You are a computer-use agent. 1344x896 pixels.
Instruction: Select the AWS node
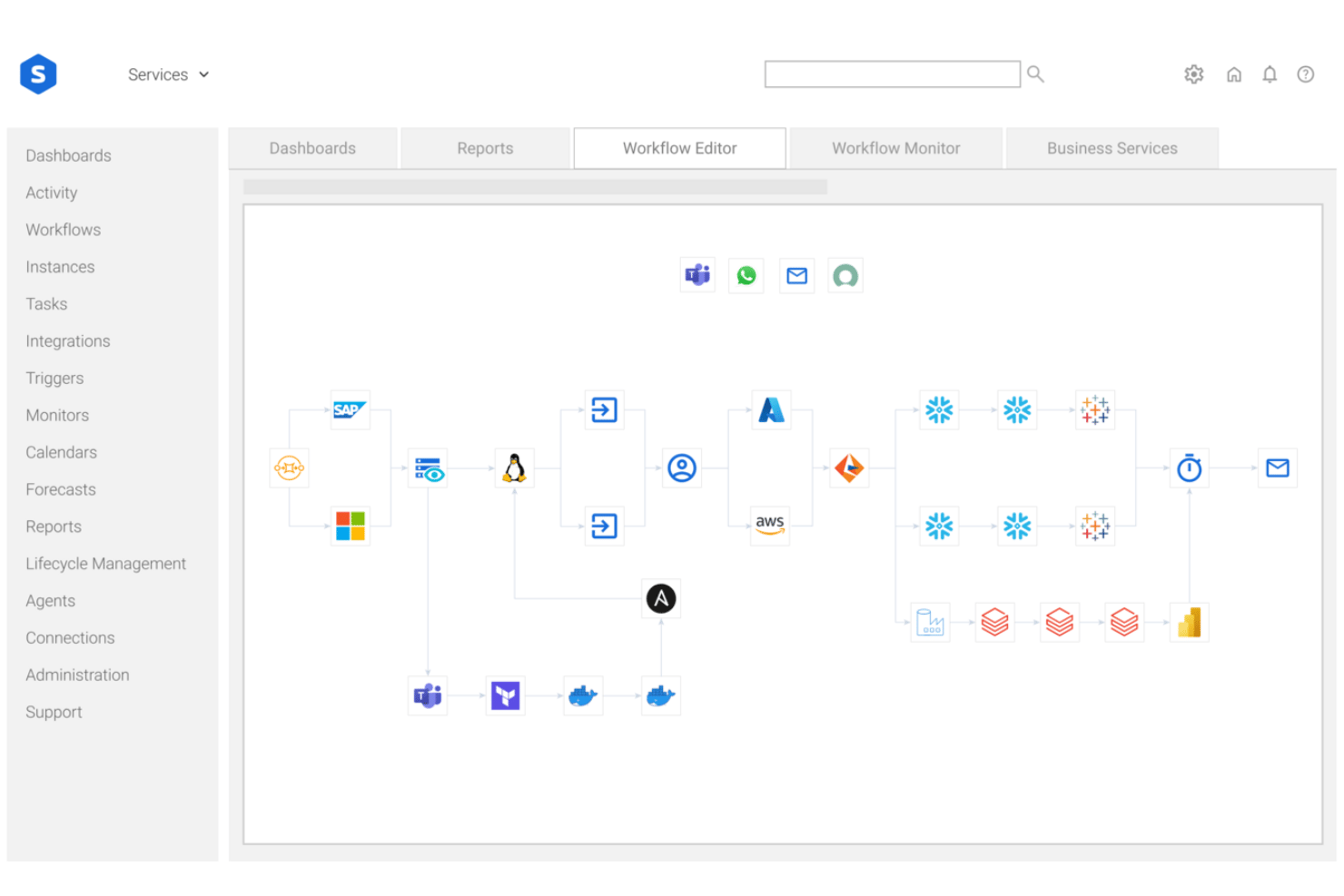tap(770, 526)
